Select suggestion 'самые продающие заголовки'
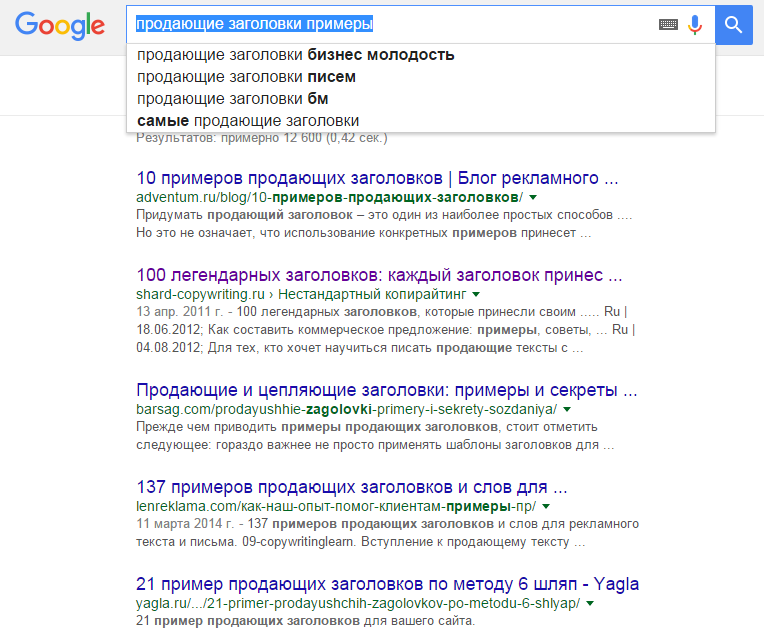Viewport: 764px width, 632px height. (420, 121)
